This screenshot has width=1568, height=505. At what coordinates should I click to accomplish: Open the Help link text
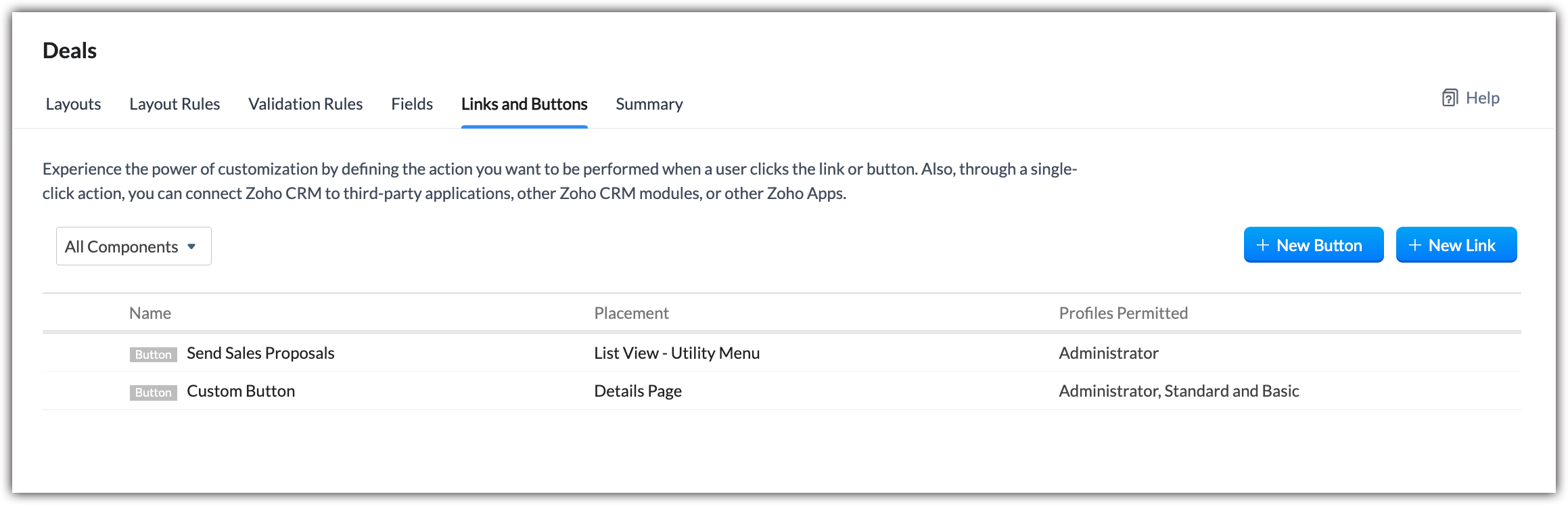(1482, 98)
